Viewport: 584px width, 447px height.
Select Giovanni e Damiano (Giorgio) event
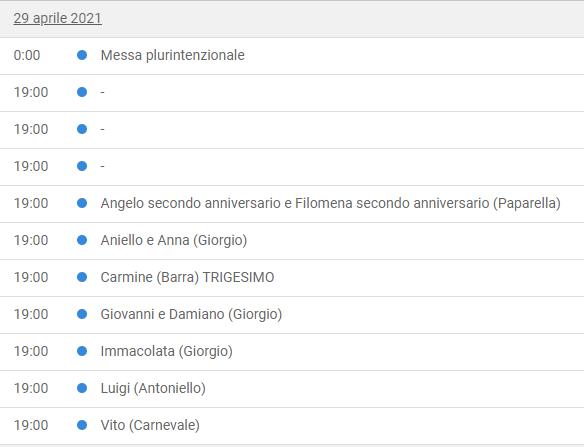pyautogui.click(x=191, y=314)
